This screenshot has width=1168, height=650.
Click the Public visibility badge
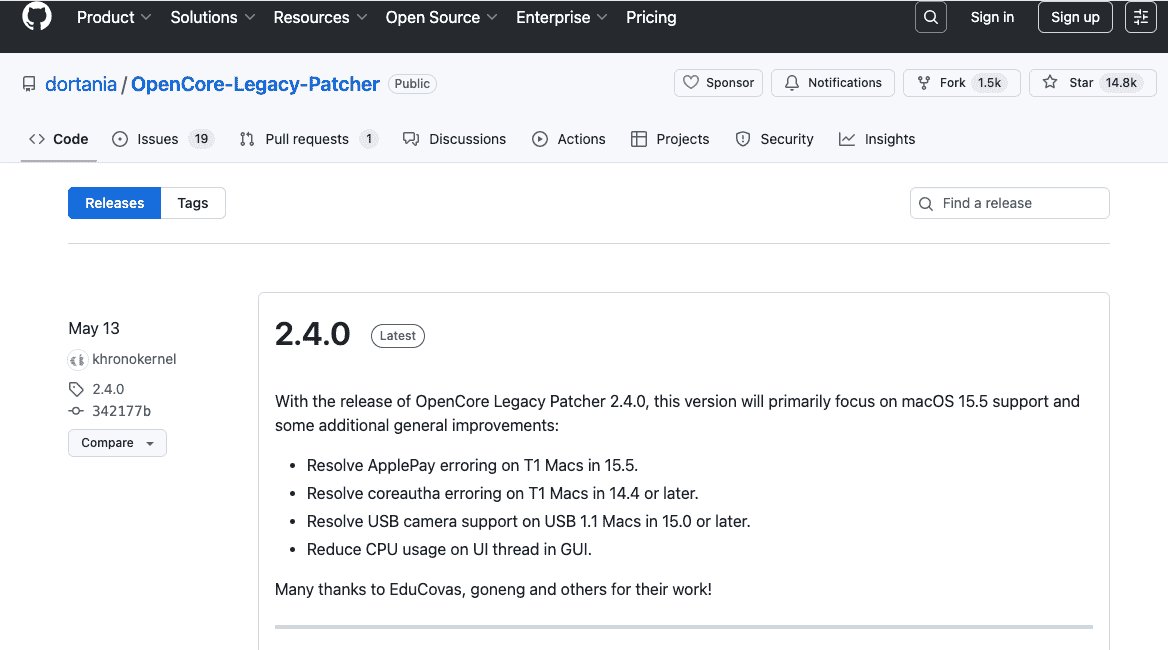pyautogui.click(x=412, y=83)
